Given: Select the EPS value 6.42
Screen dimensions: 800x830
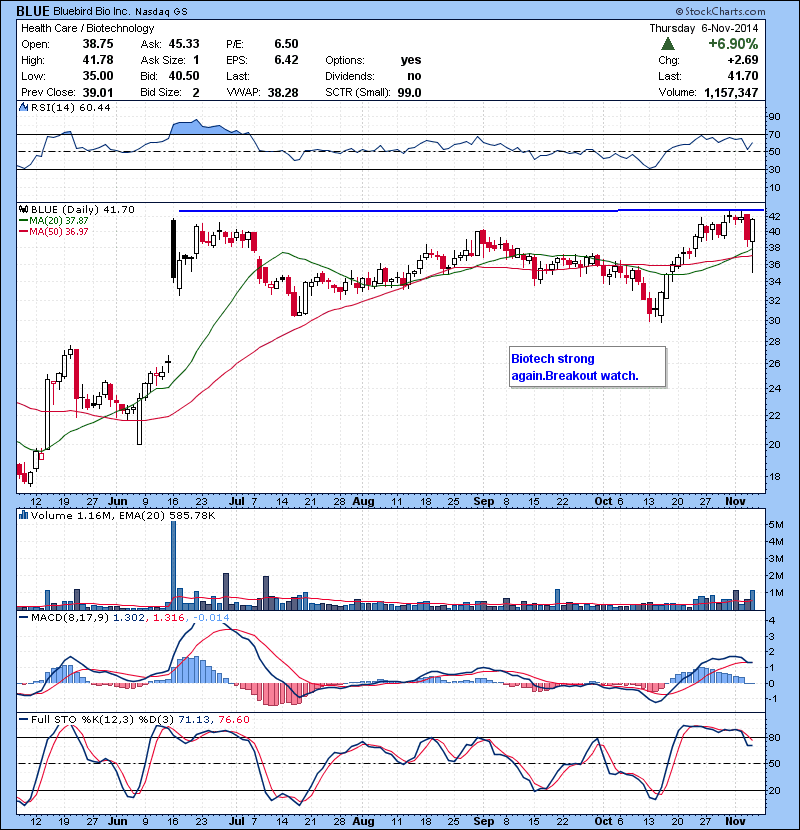Looking at the screenshot, I should pyautogui.click(x=286, y=60).
